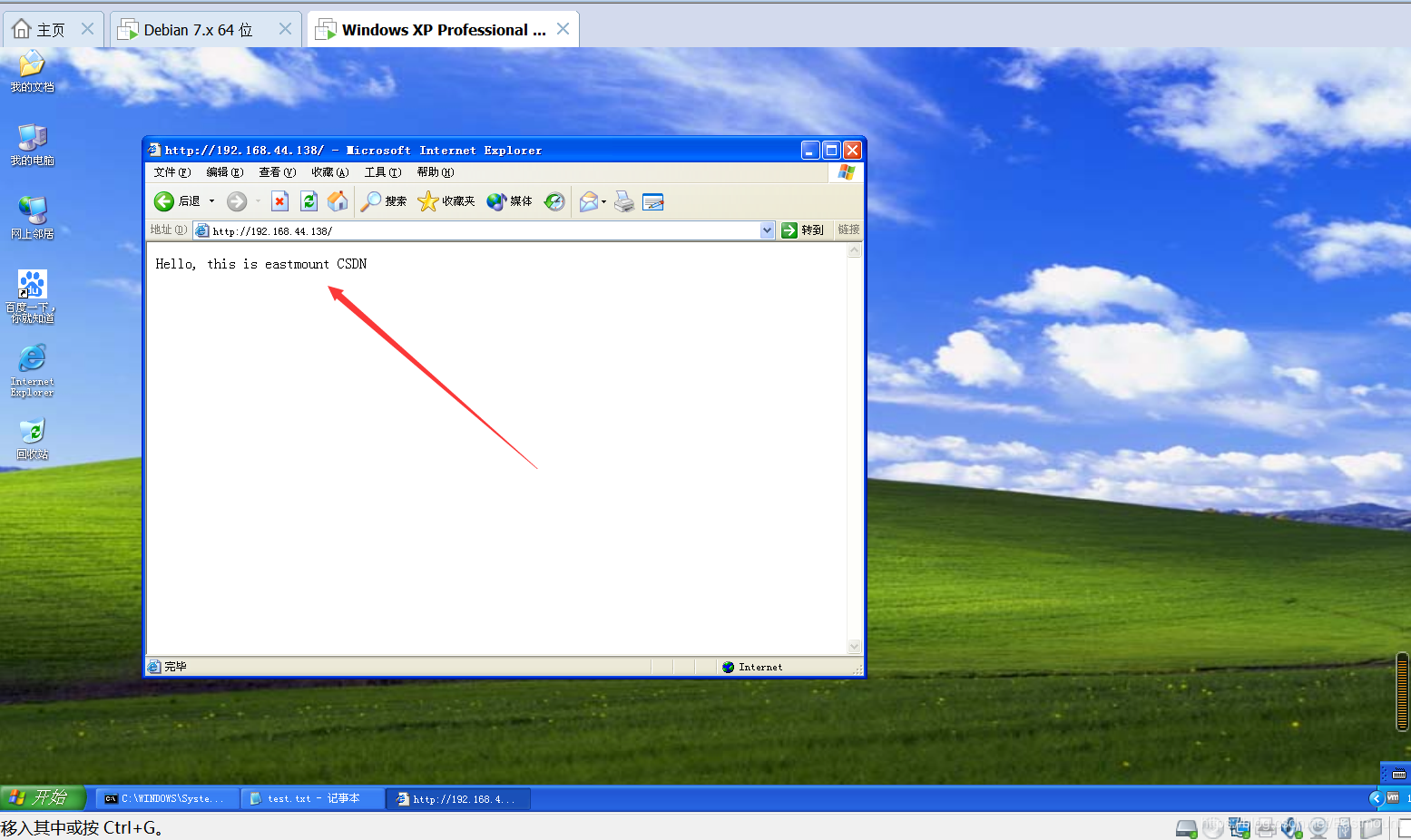Click the IE scrollbar down arrow
The image size is (1411, 840).
854,647
